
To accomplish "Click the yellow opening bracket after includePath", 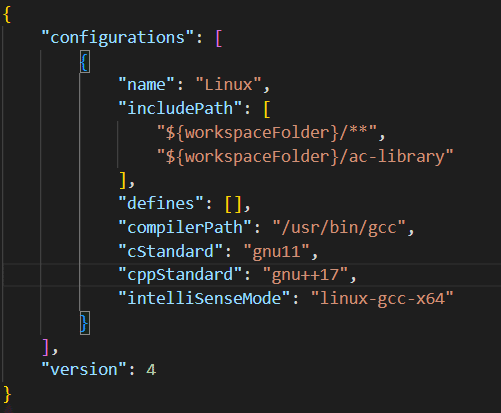I will tap(267, 109).
